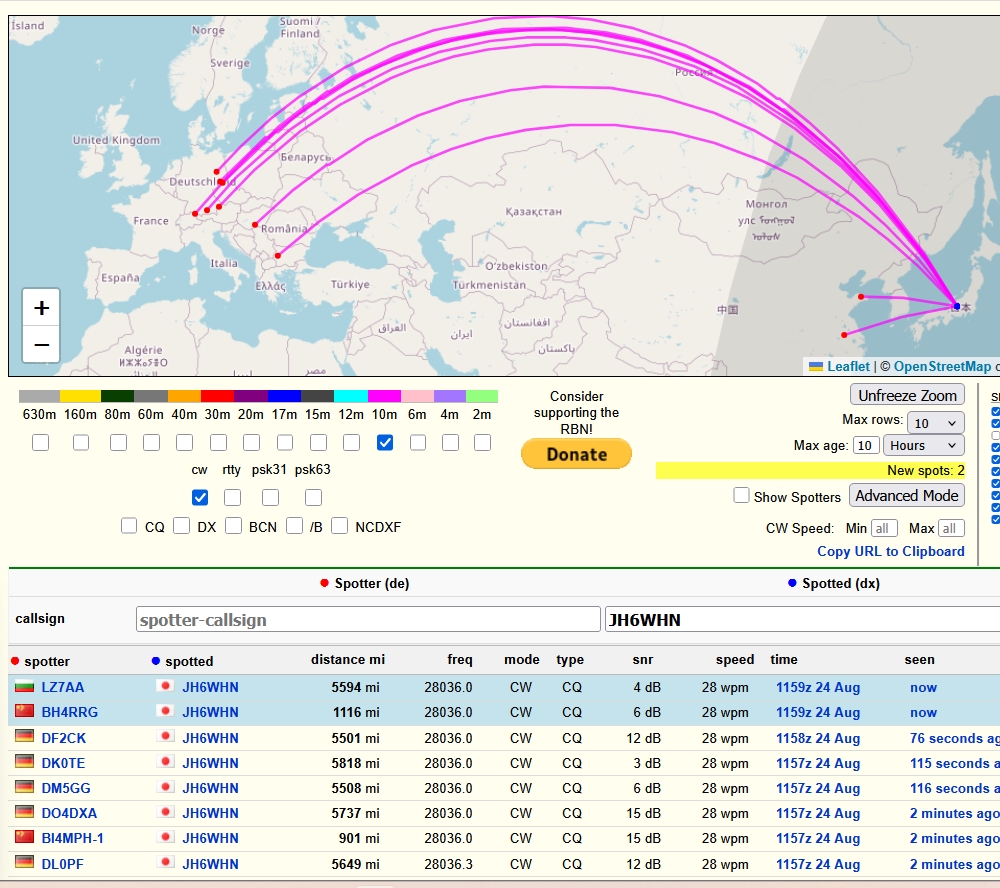Click the German flag icon beside DF2CK

point(24,738)
